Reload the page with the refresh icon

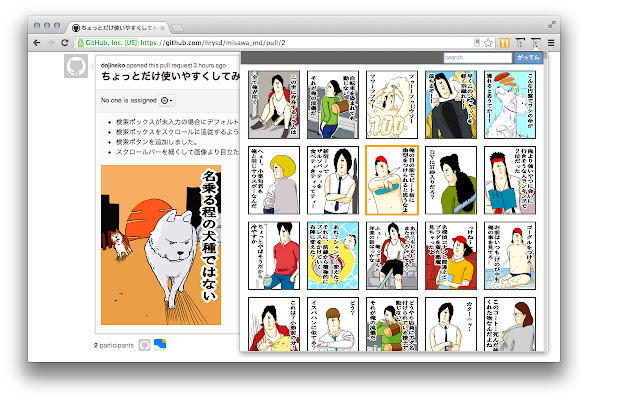64,43
